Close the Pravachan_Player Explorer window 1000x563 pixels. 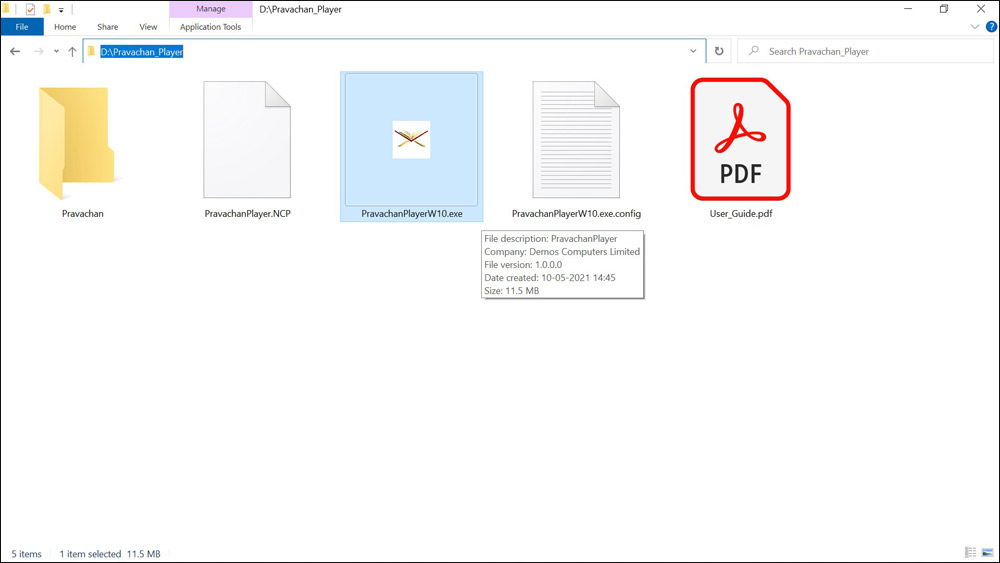tap(981, 9)
